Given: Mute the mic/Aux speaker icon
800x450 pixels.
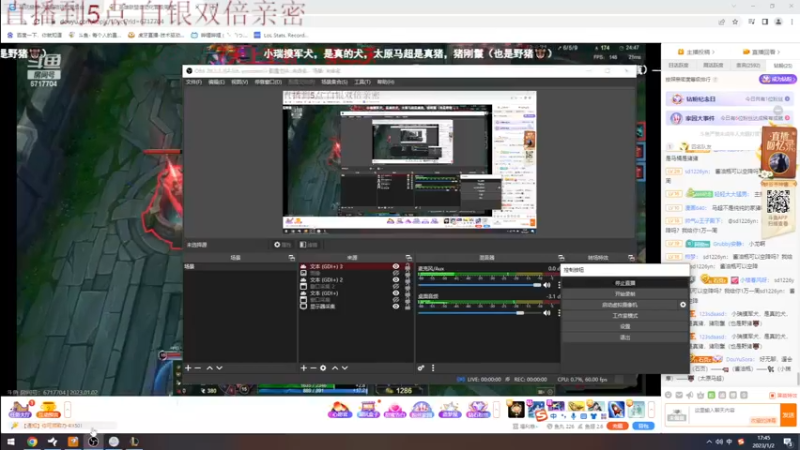Looking at the screenshot, I should pyautogui.click(x=547, y=285).
